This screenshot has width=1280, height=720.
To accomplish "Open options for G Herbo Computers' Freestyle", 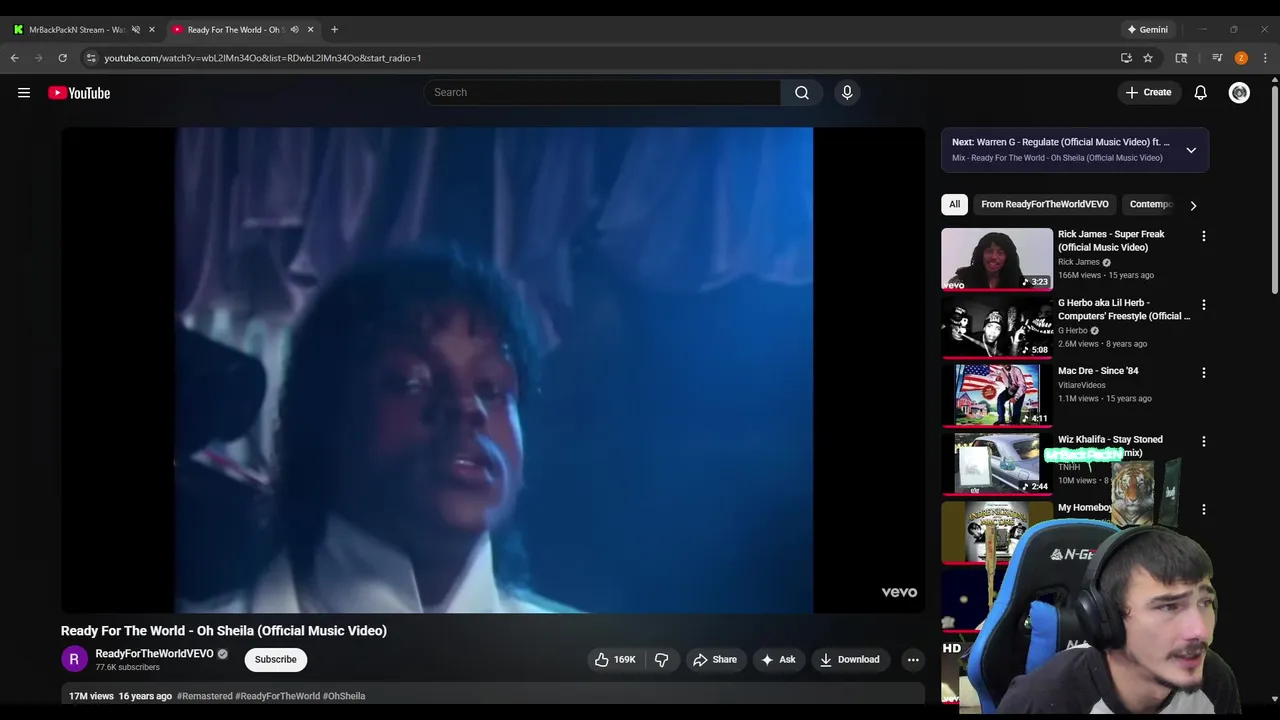I will click(x=1204, y=304).
